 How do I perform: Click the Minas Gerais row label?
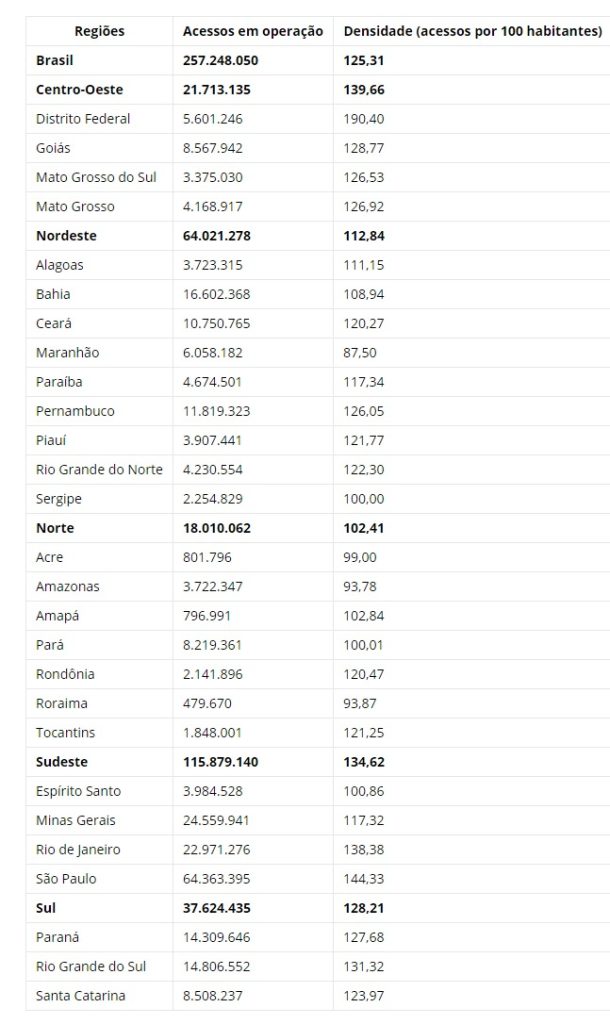(75, 820)
